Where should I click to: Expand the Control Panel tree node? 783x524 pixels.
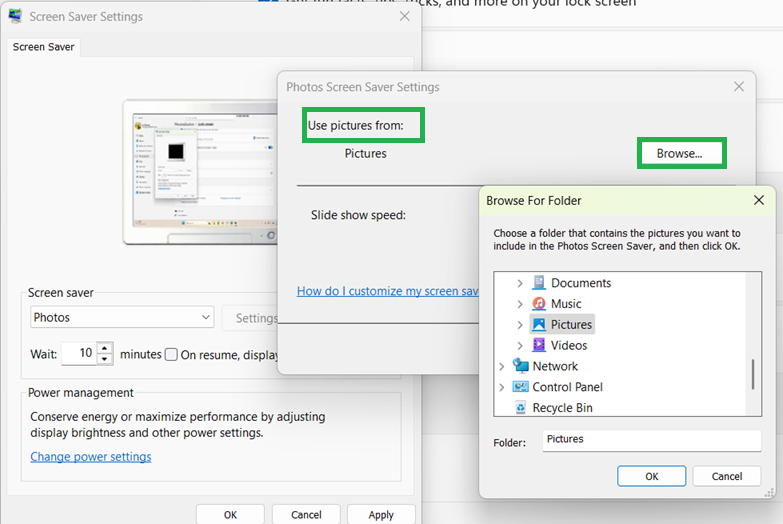(x=502, y=387)
